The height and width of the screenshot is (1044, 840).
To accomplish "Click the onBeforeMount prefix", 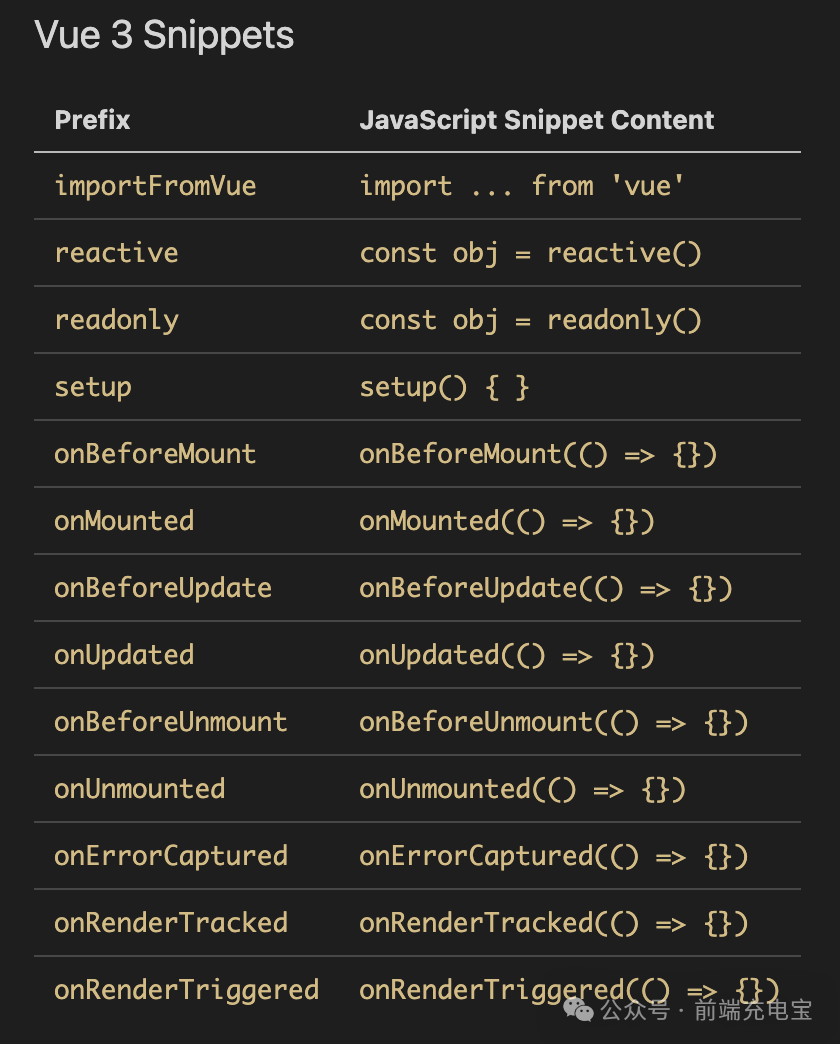I will (x=155, y=454).
